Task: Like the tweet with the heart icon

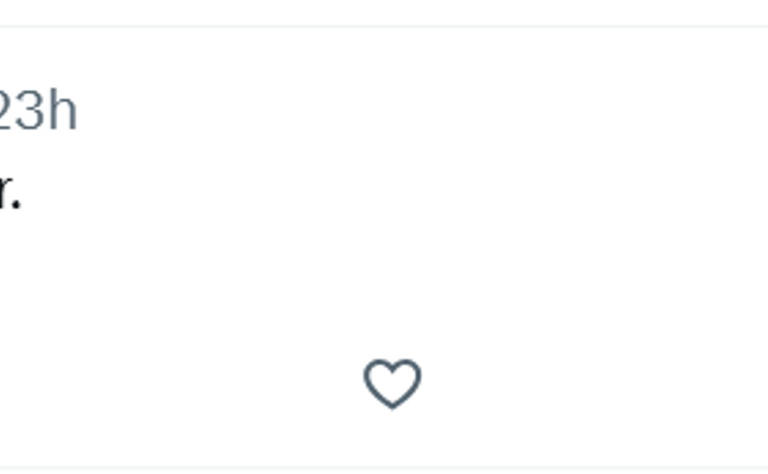Action: pos(392,384)
